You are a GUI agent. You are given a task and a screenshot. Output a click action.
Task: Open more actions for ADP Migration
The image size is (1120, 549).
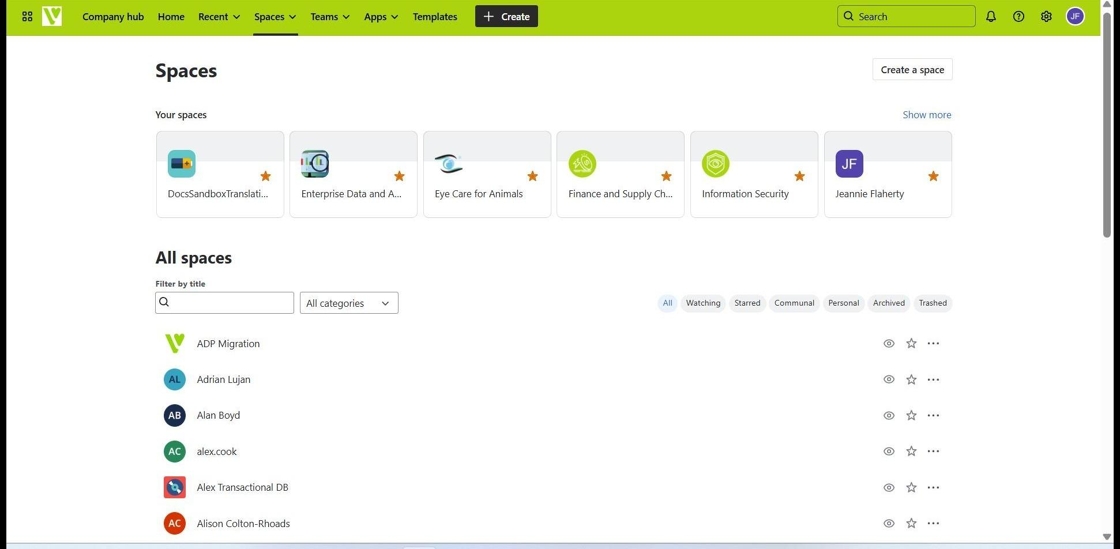pyautogui.click(x=933, y=344)
